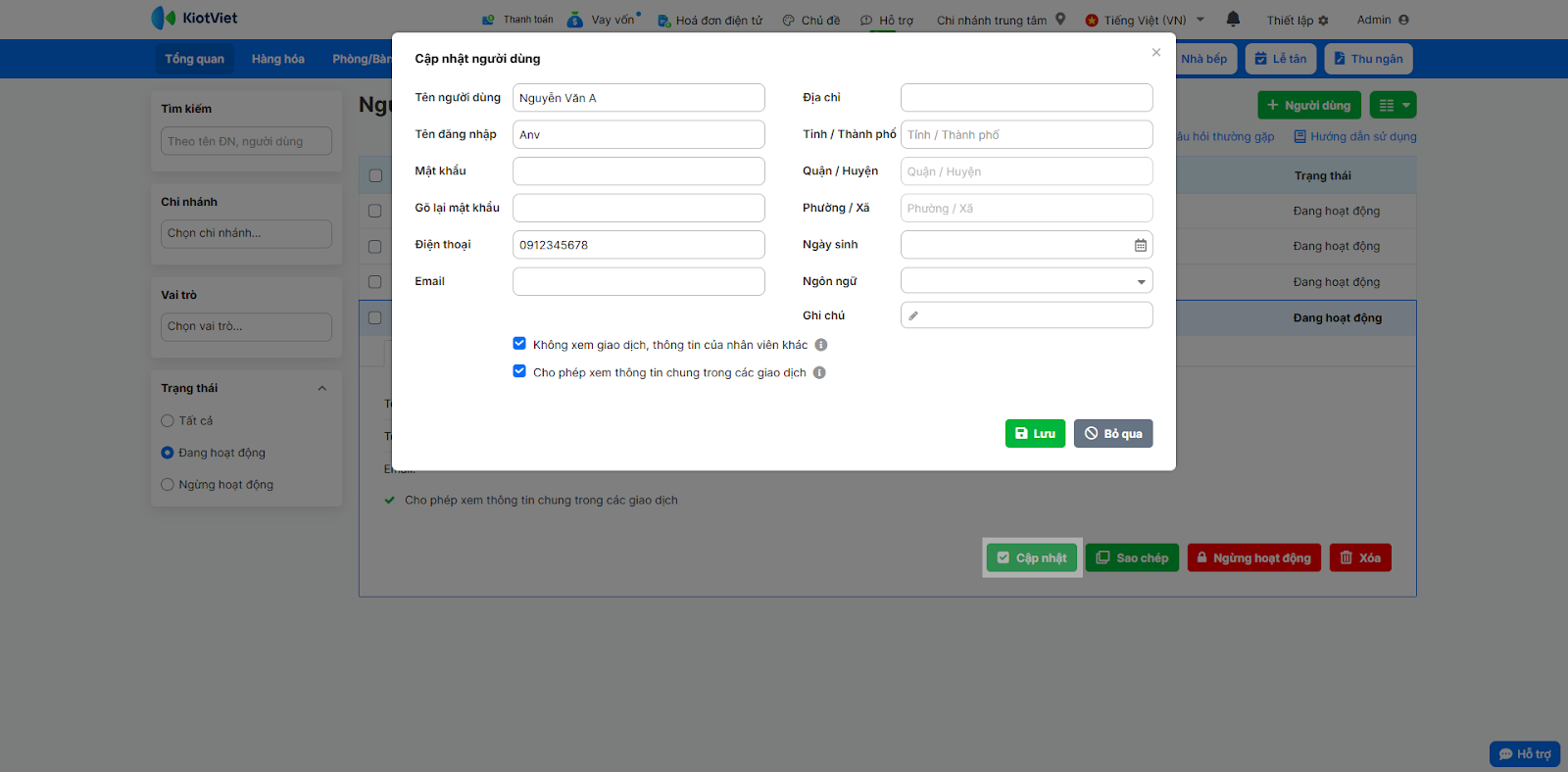Image resolution: width=1568 pixels, height=772 pixels.
Task: Focus the Gõ lại mật khẩu field
Action: [639, 208]
